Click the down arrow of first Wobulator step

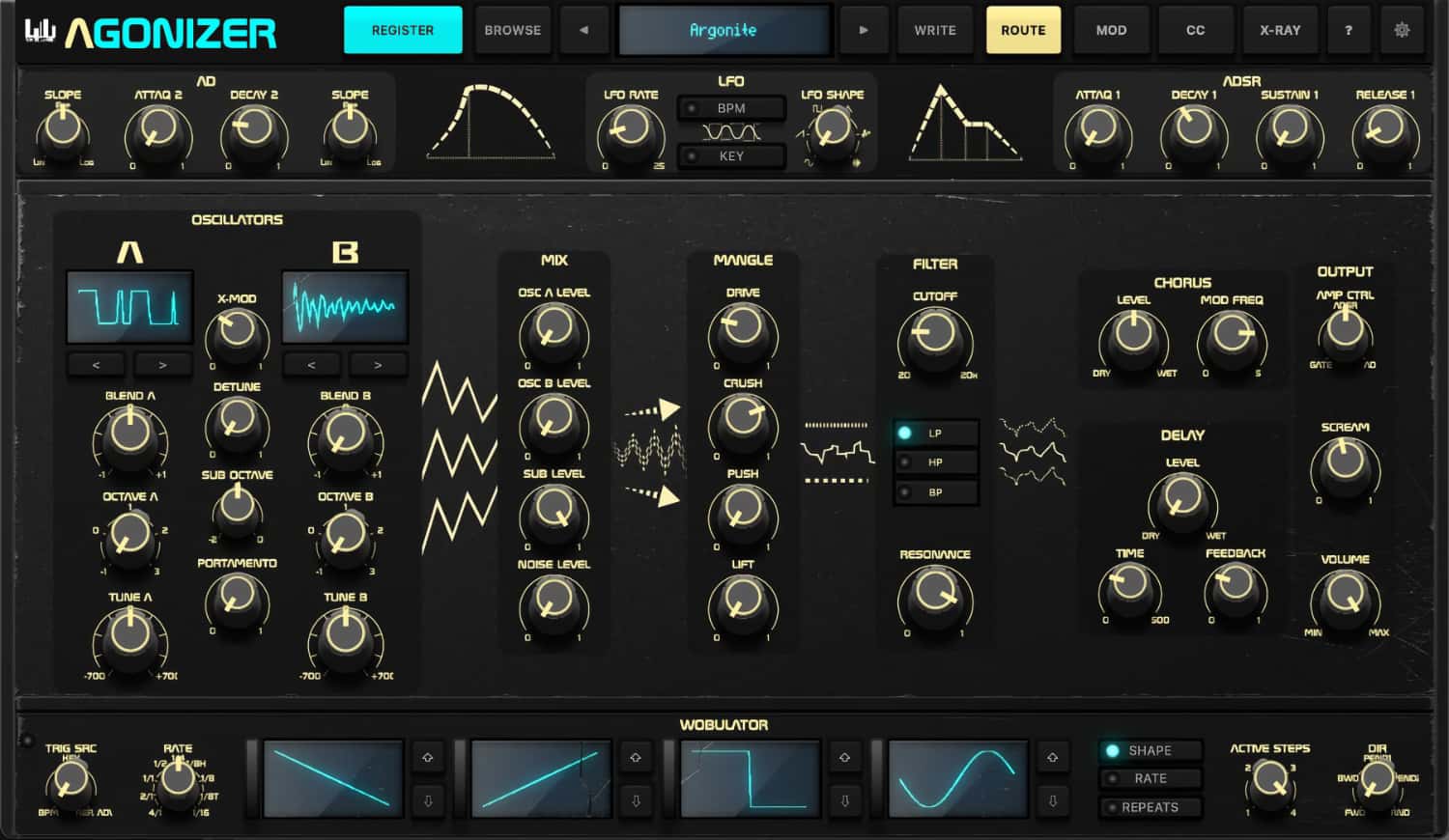pos(428,800)
